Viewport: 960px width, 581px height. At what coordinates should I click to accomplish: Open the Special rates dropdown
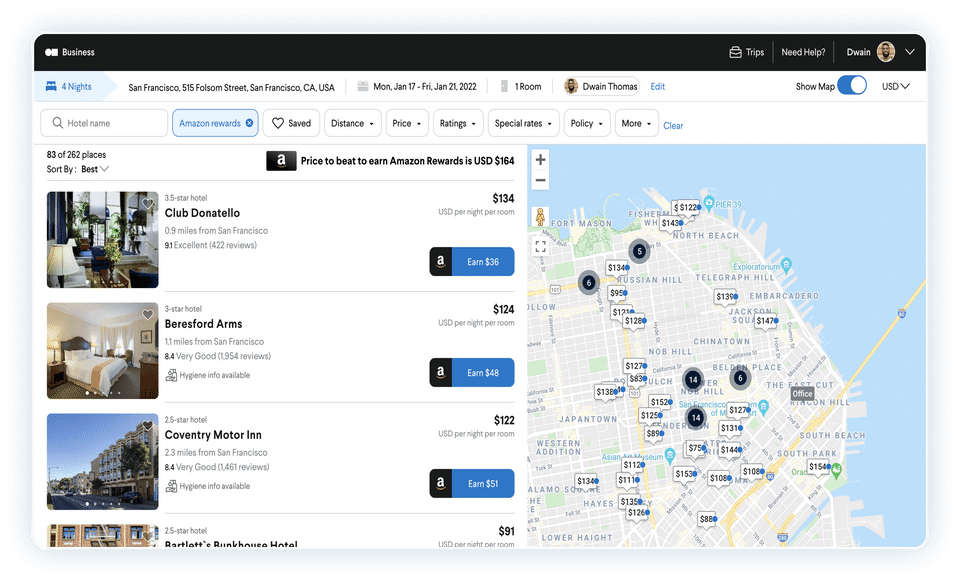(523, 123)
